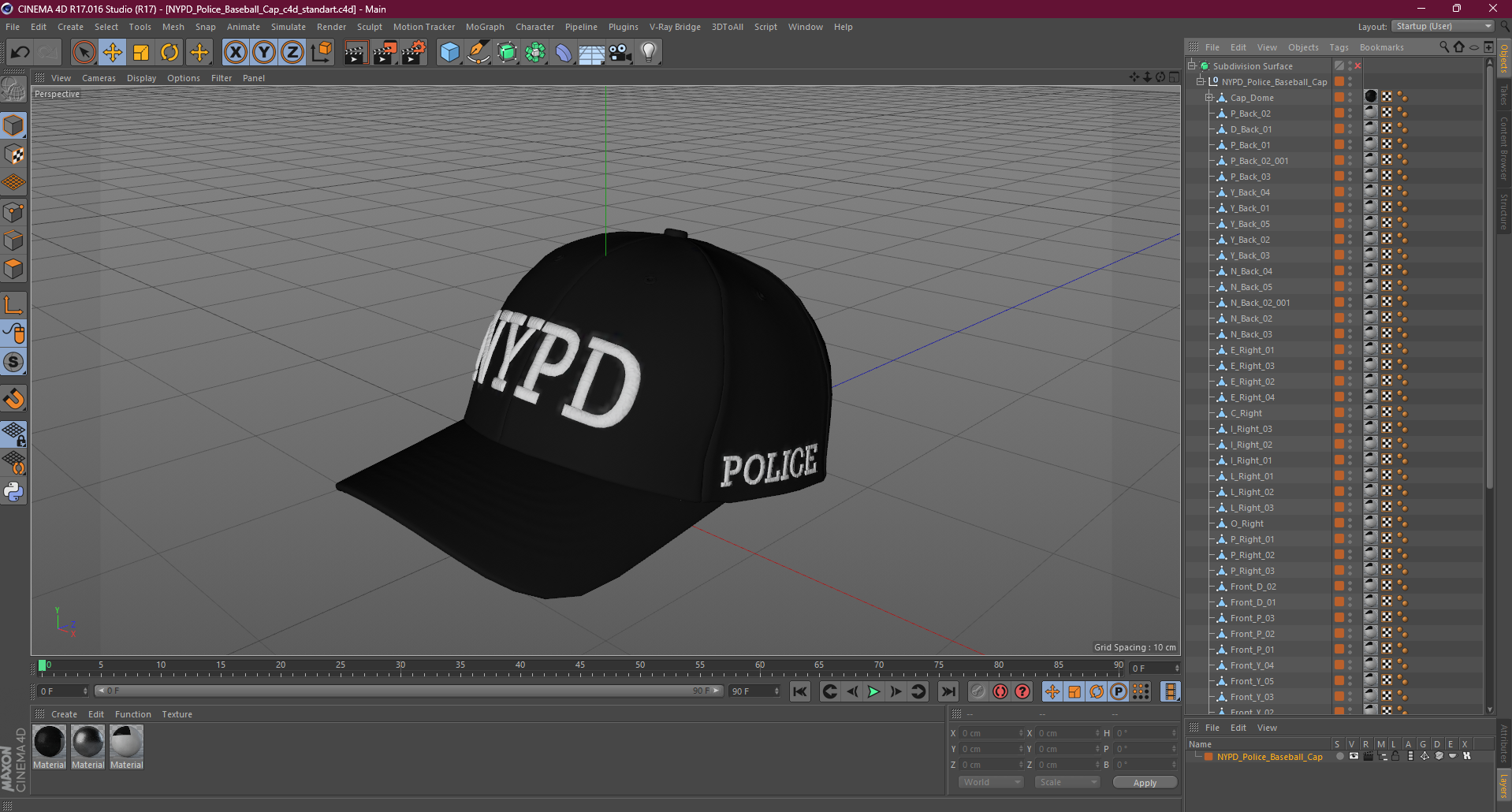Expand the Cap_Dome object
This screenshot has height=812, width=1512.
pos(1209,98)
